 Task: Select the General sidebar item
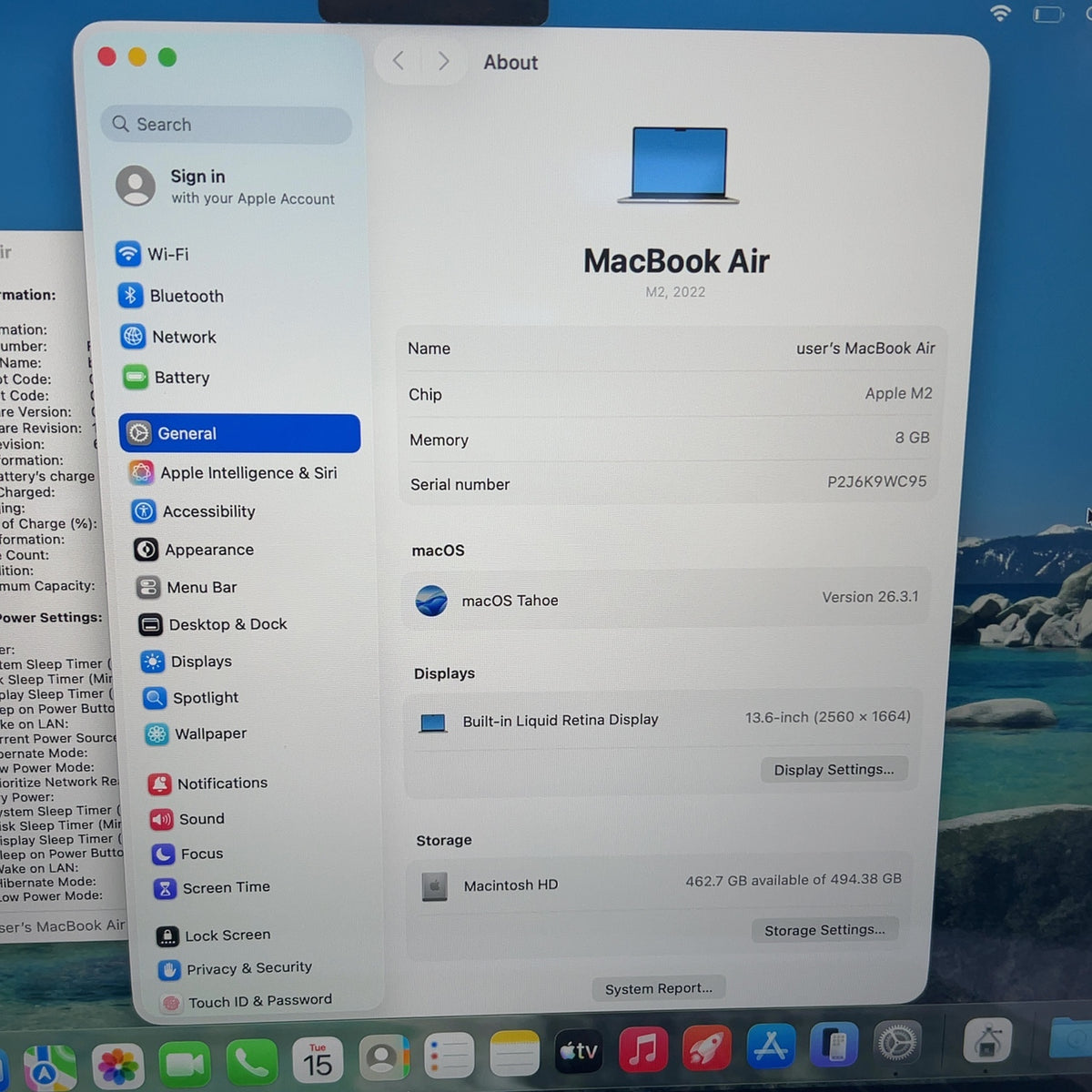coord(239,433)
